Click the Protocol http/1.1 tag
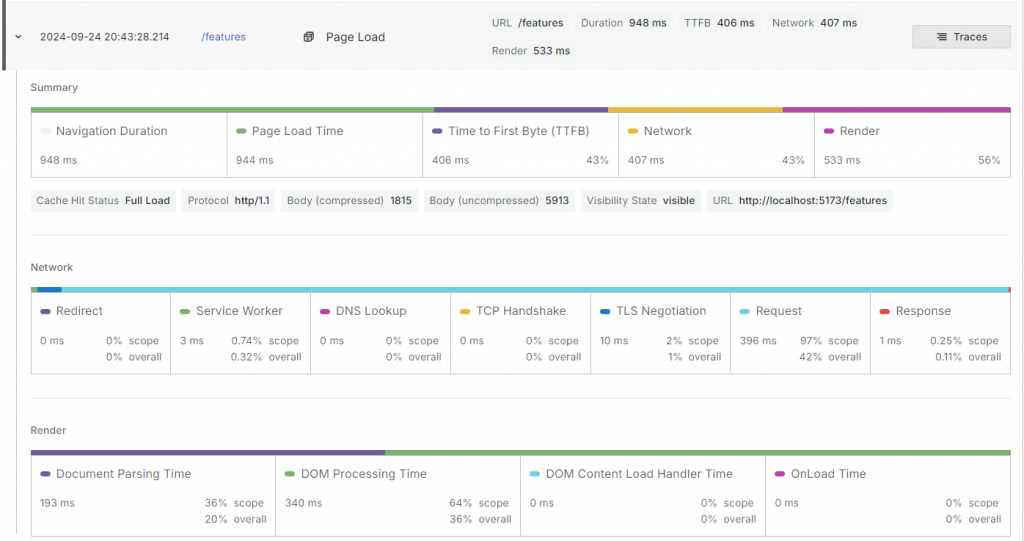The height and width of the screenshot is (541, 1024). pos(229,201)
